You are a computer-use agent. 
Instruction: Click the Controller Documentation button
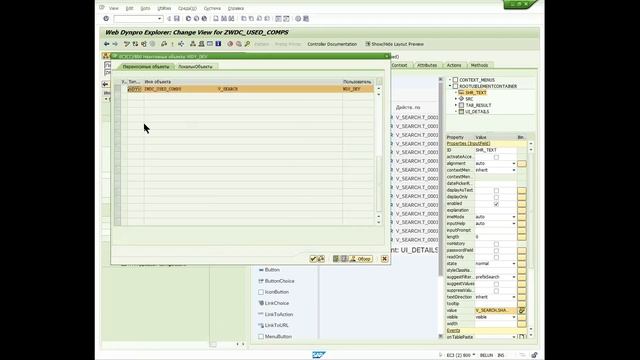tap(332, 44)
